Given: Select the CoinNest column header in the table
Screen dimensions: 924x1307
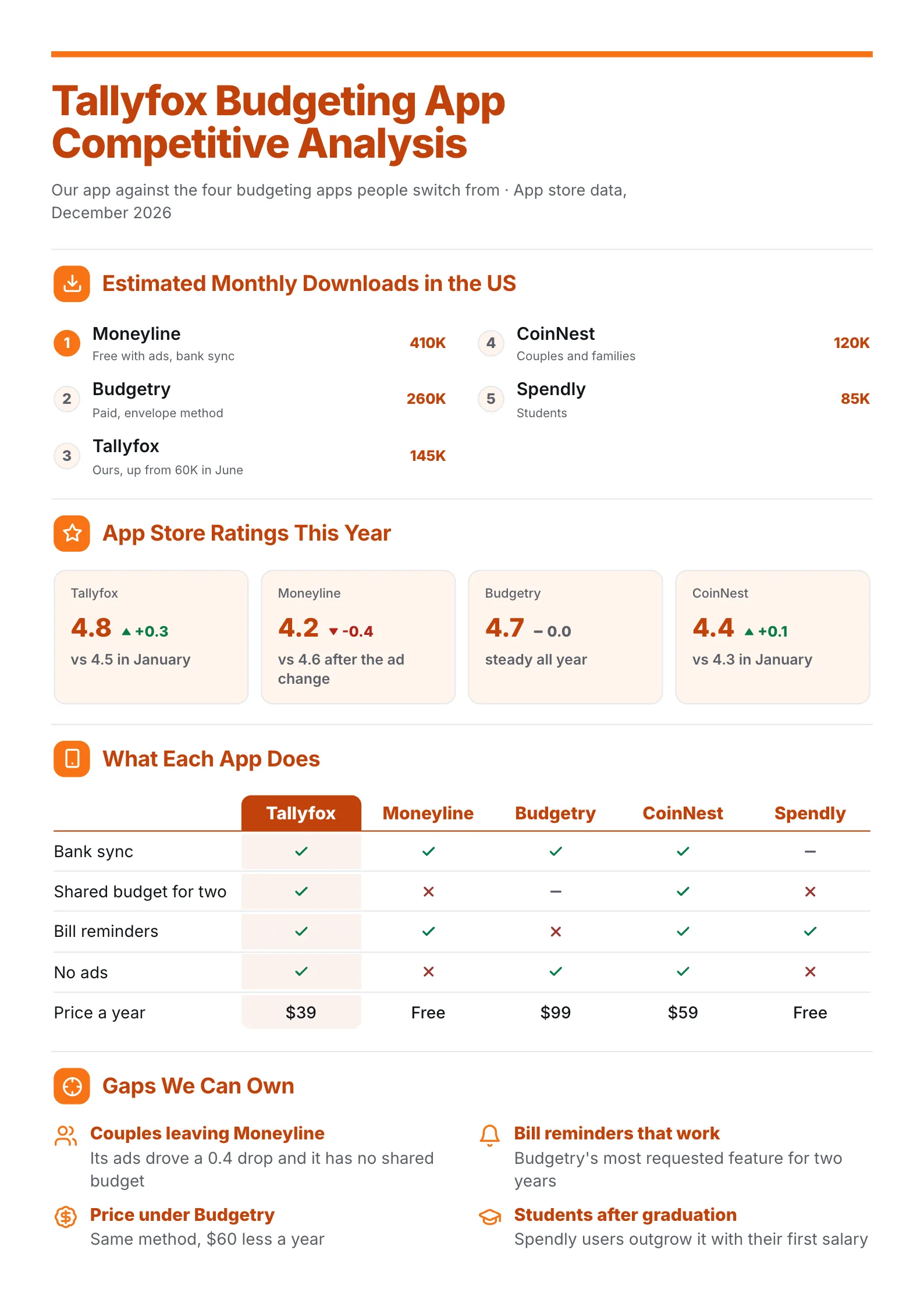Looking at the screenshot, I should tap(683, 813).
